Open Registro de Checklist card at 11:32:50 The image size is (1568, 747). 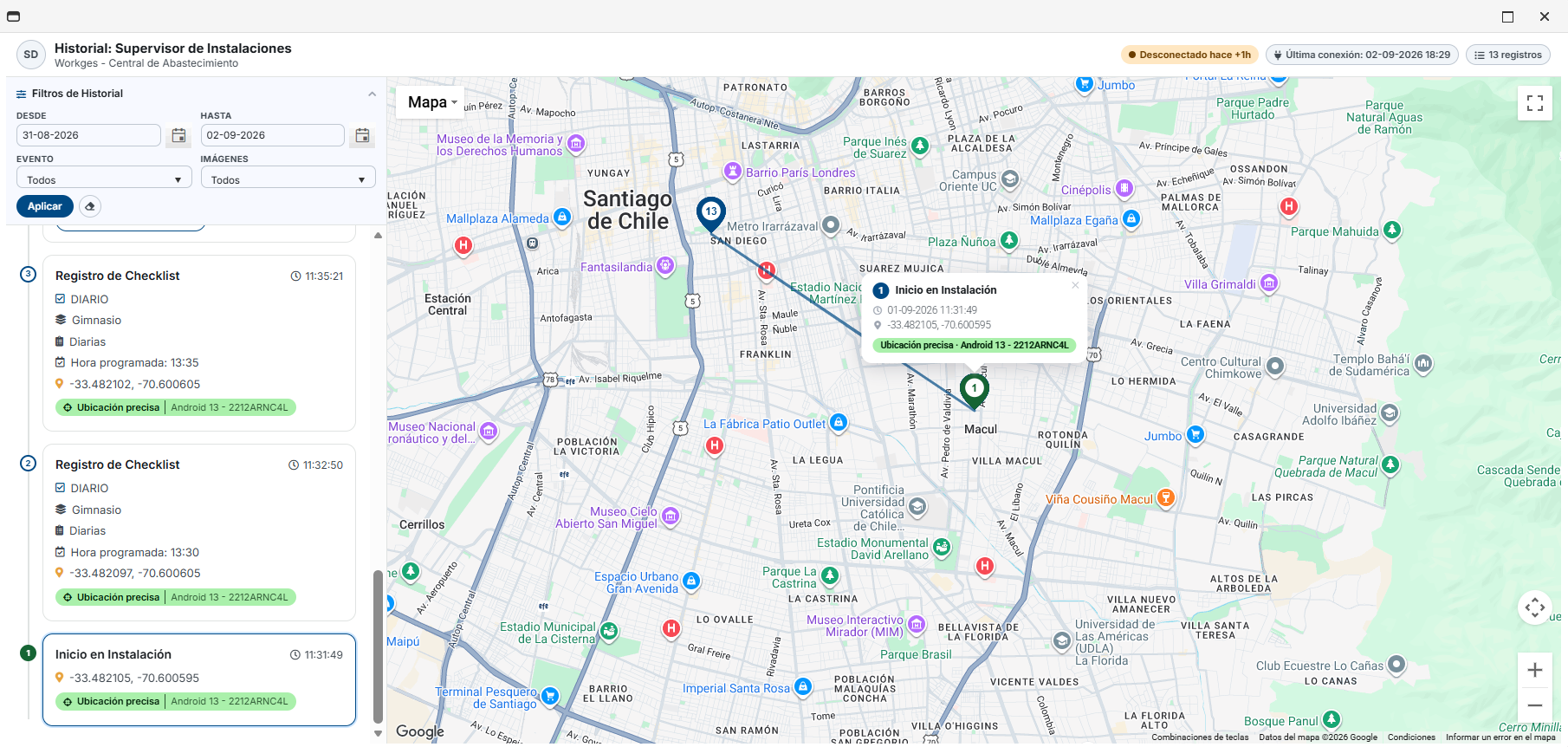click(x=199, y=533)
